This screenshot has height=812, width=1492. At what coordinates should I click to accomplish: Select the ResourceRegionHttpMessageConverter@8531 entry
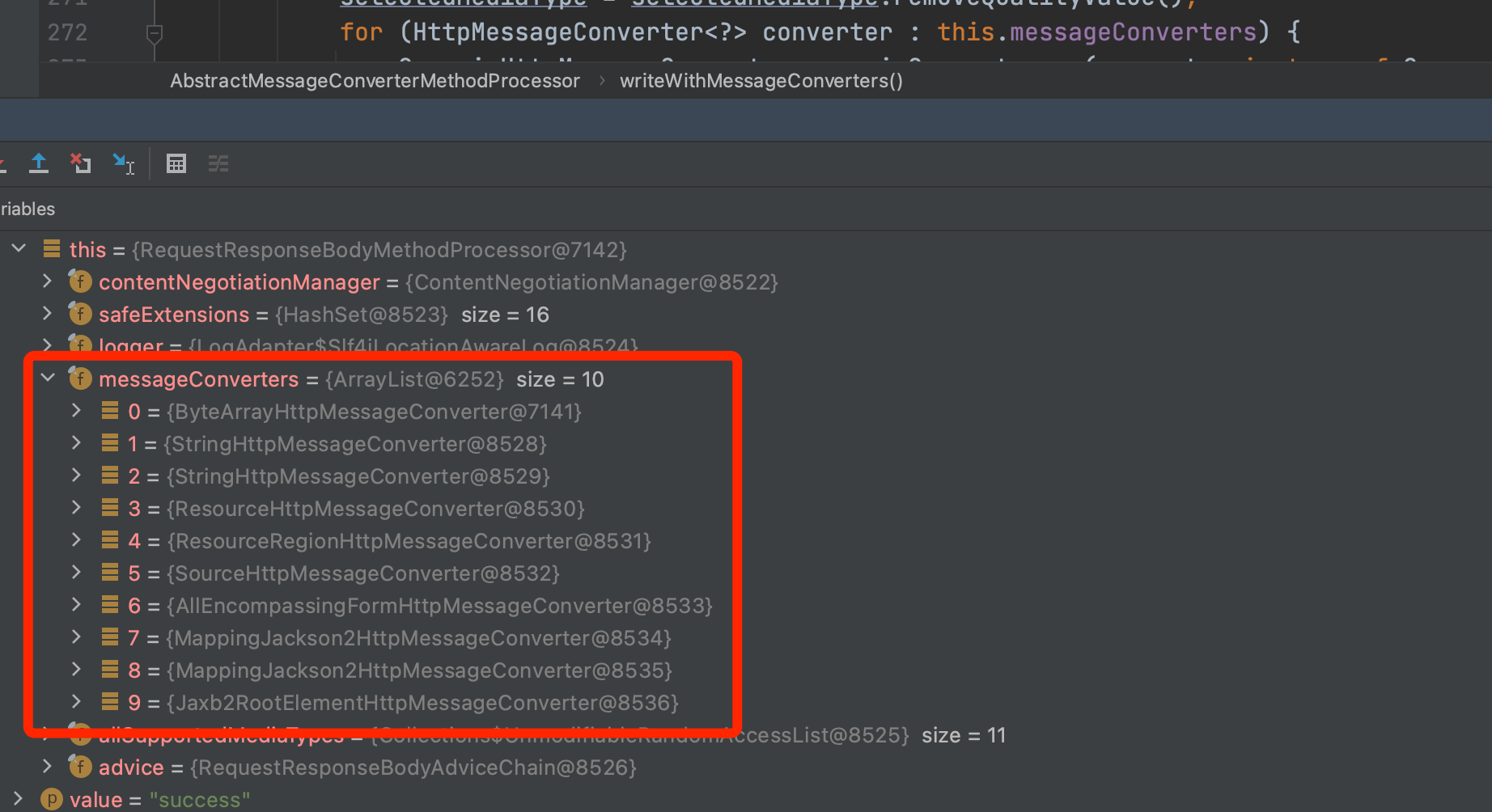746,541
